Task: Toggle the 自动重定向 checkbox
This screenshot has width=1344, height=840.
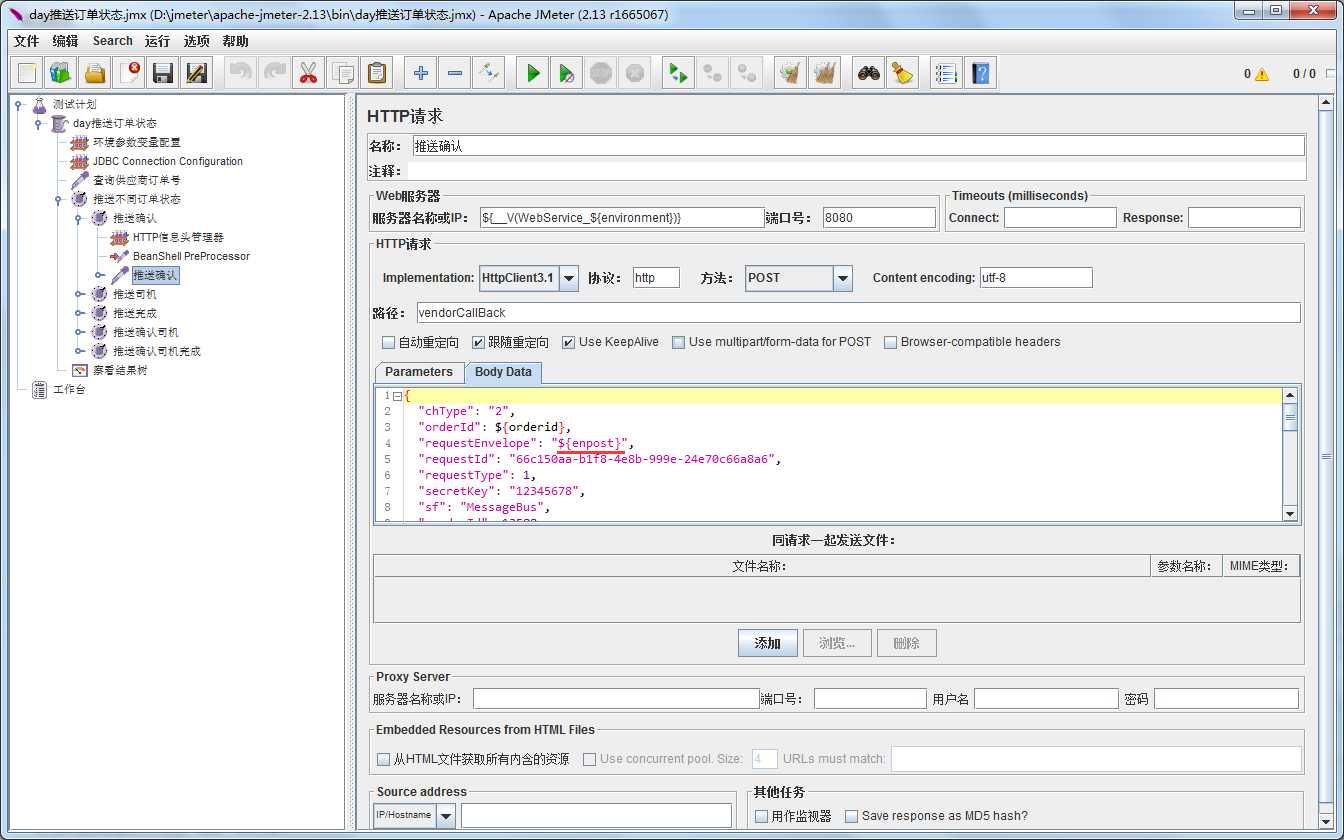Action: point(388,342)
